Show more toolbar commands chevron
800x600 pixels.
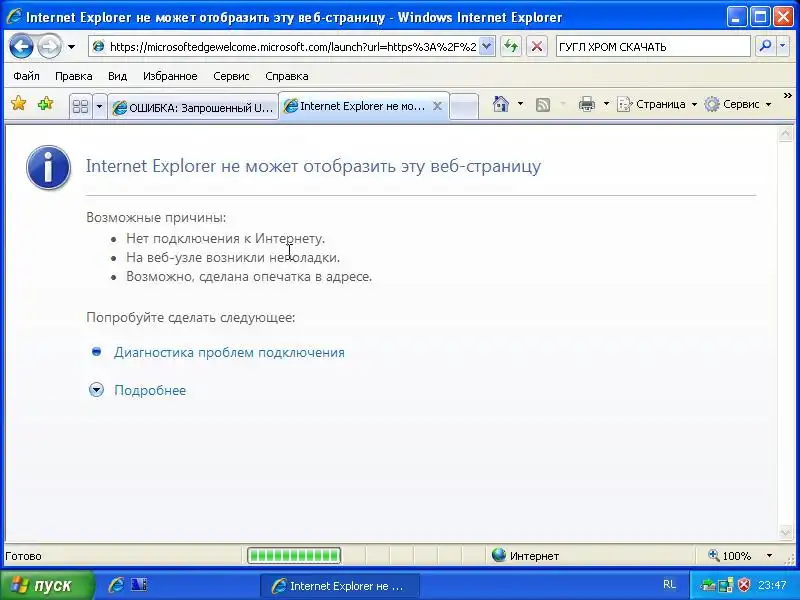[788, 95]
